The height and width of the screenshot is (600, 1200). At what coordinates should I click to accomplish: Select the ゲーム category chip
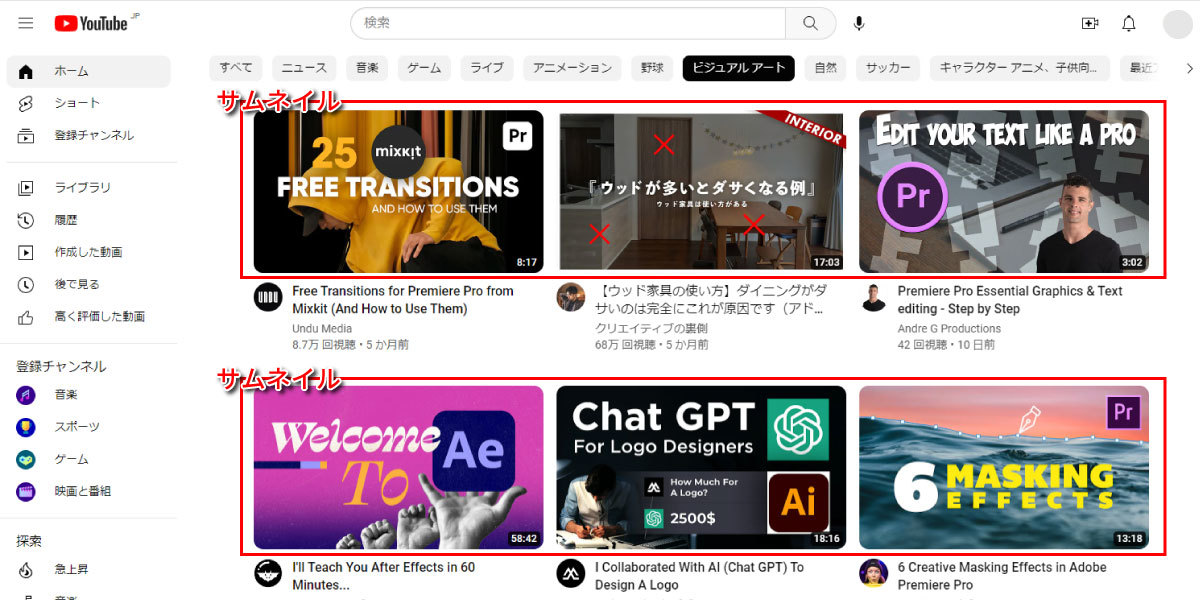tap(424, 68)
